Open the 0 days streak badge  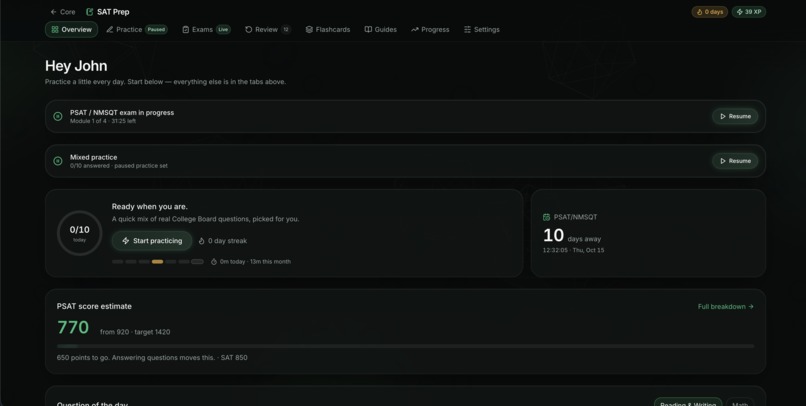point(709,12)
